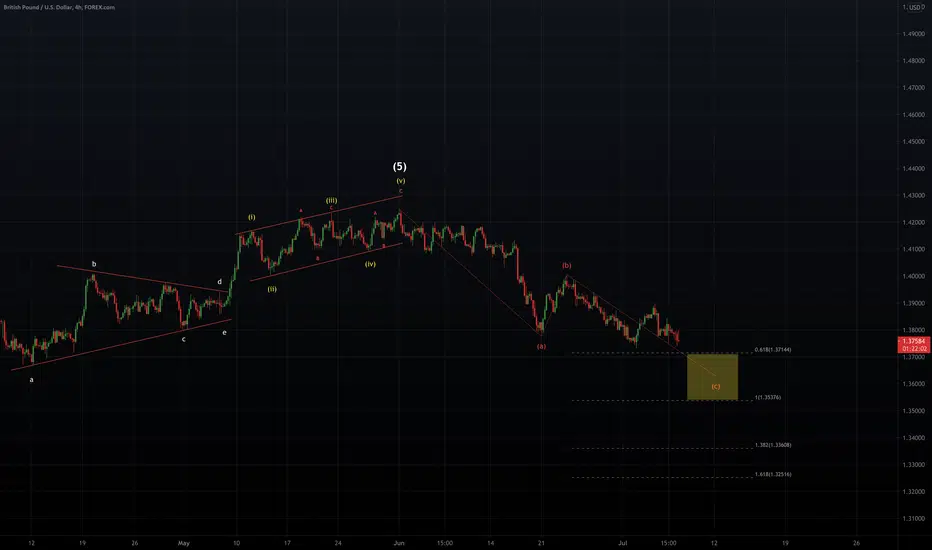Click the 1.42000 price axis label

[x=914, y=222]
